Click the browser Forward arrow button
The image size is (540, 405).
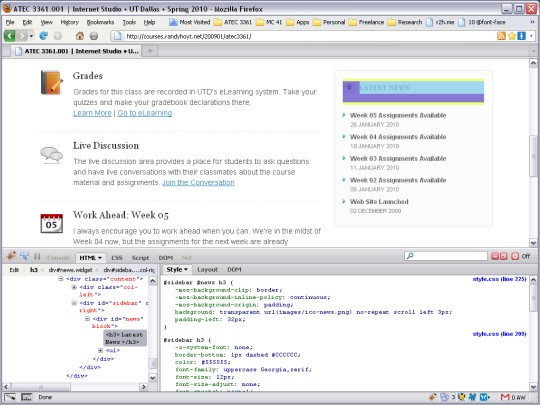coord(21,35)
